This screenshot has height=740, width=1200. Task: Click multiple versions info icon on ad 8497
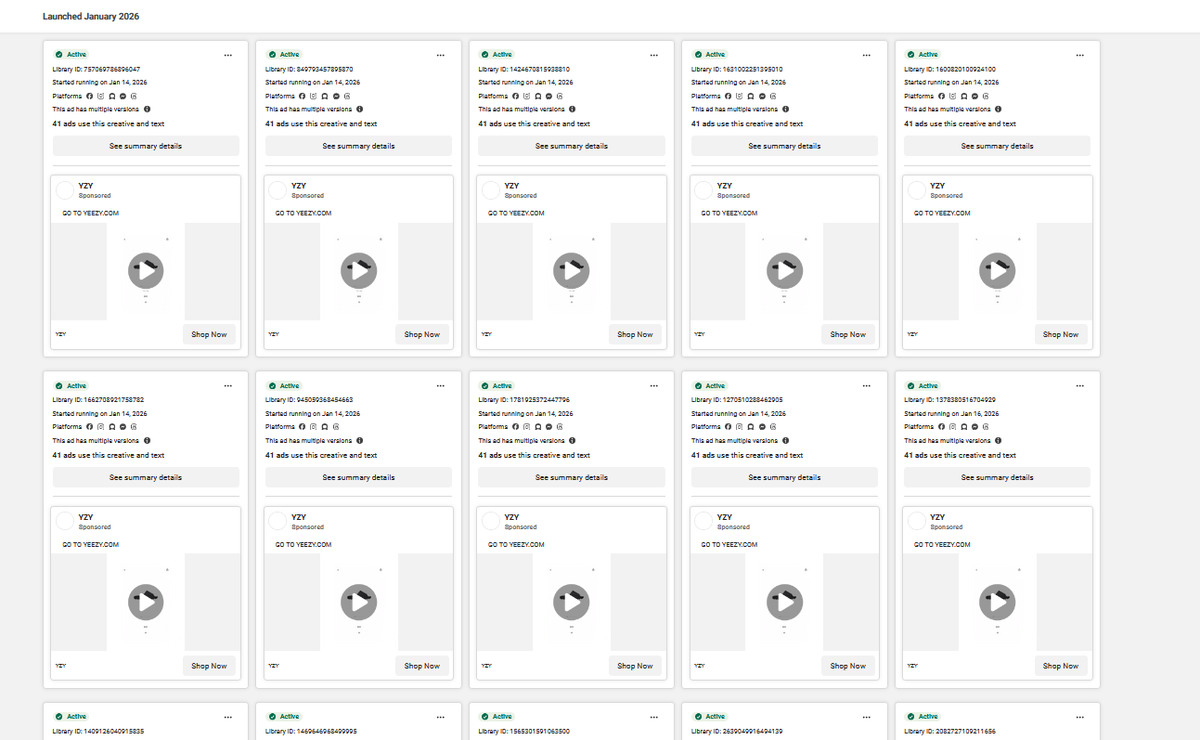(360, 109)
